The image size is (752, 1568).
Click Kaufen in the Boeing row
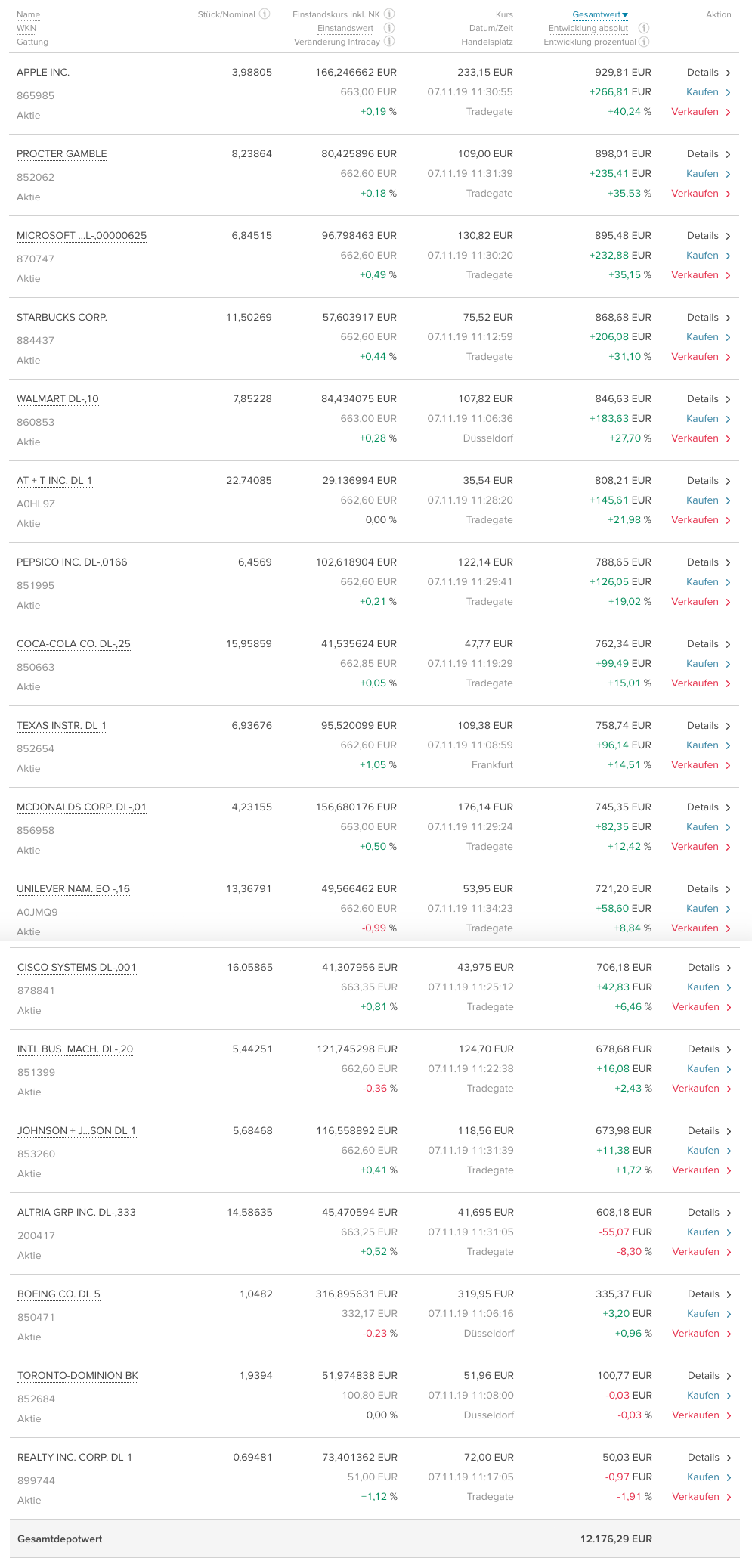pos(710,1314)
